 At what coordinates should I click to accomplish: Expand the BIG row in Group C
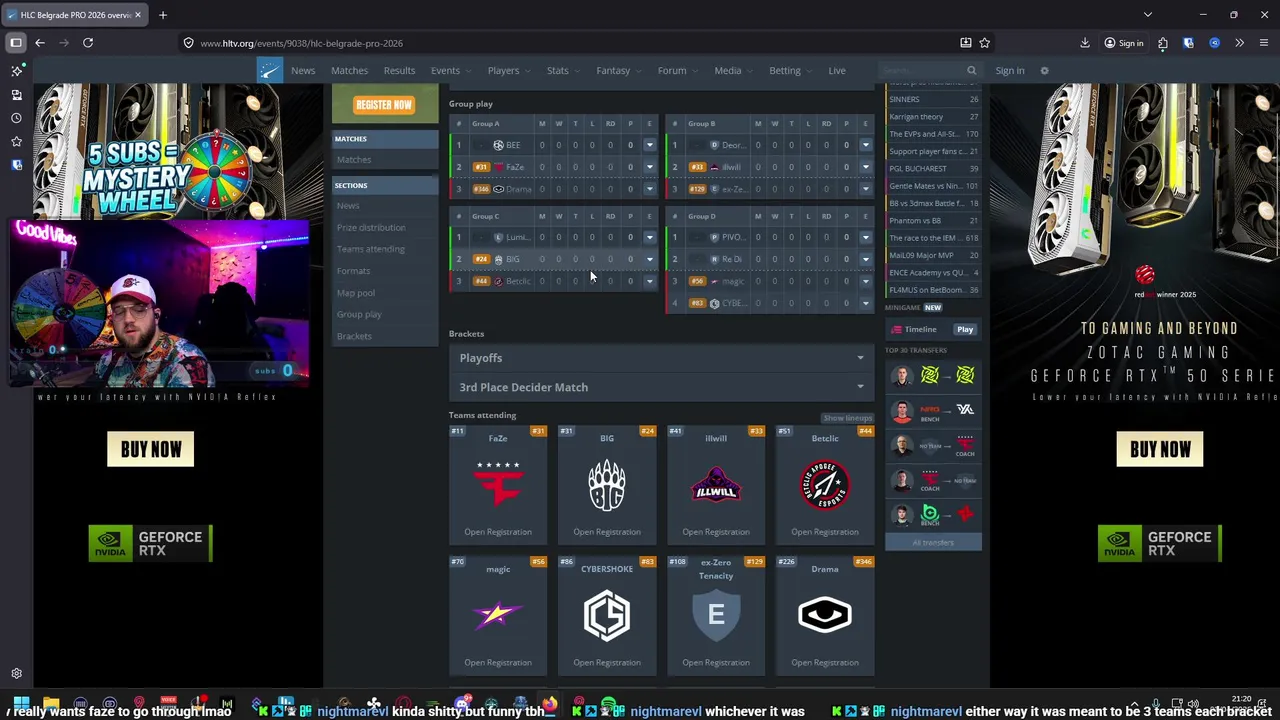649,259
